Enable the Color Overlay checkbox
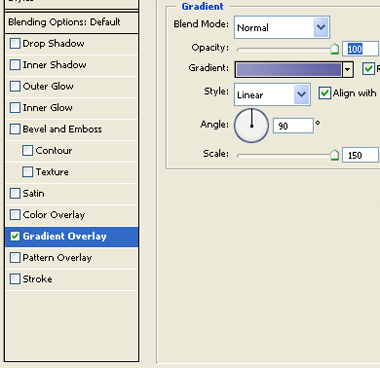Viewport: 380px width, 368px height. pos(15,215)
